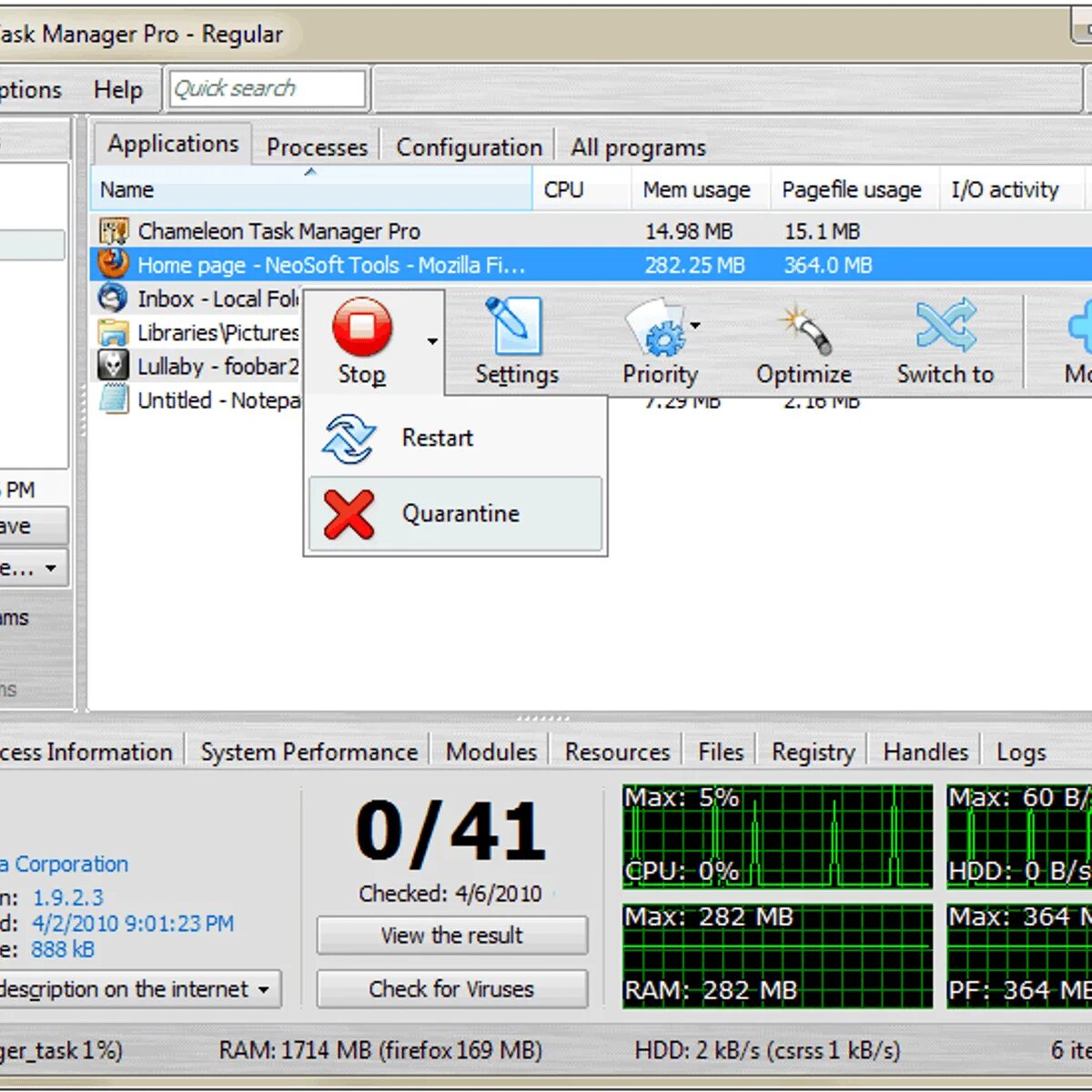1092x1092 pixels.
Task: Click the 0/41 virus check result
Action: (450, 831)
